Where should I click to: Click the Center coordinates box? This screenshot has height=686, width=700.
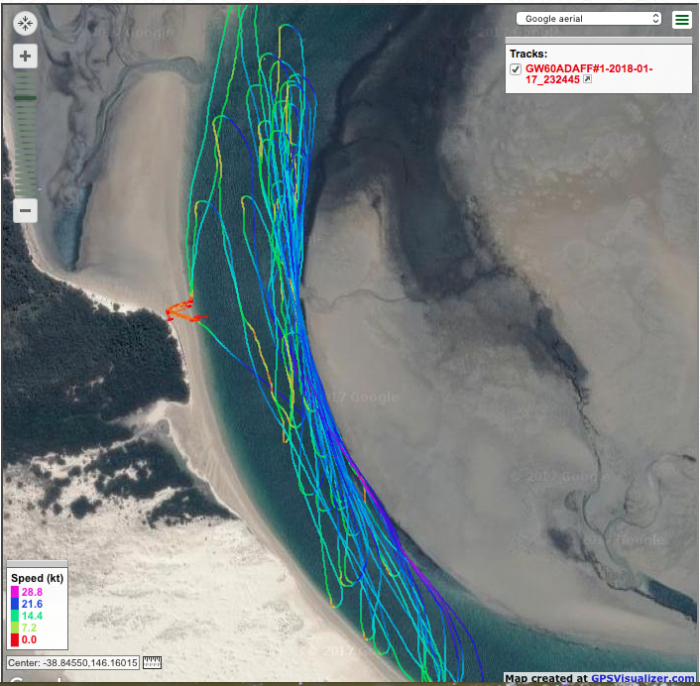[72, 662]
